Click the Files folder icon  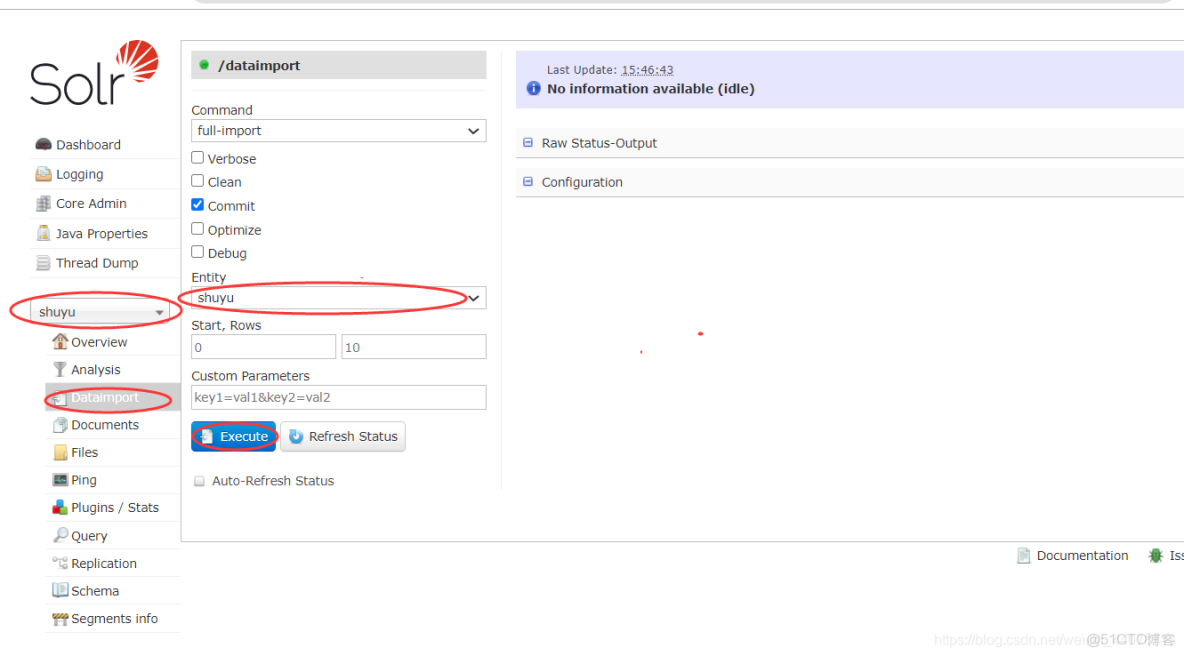pos(60,452)
